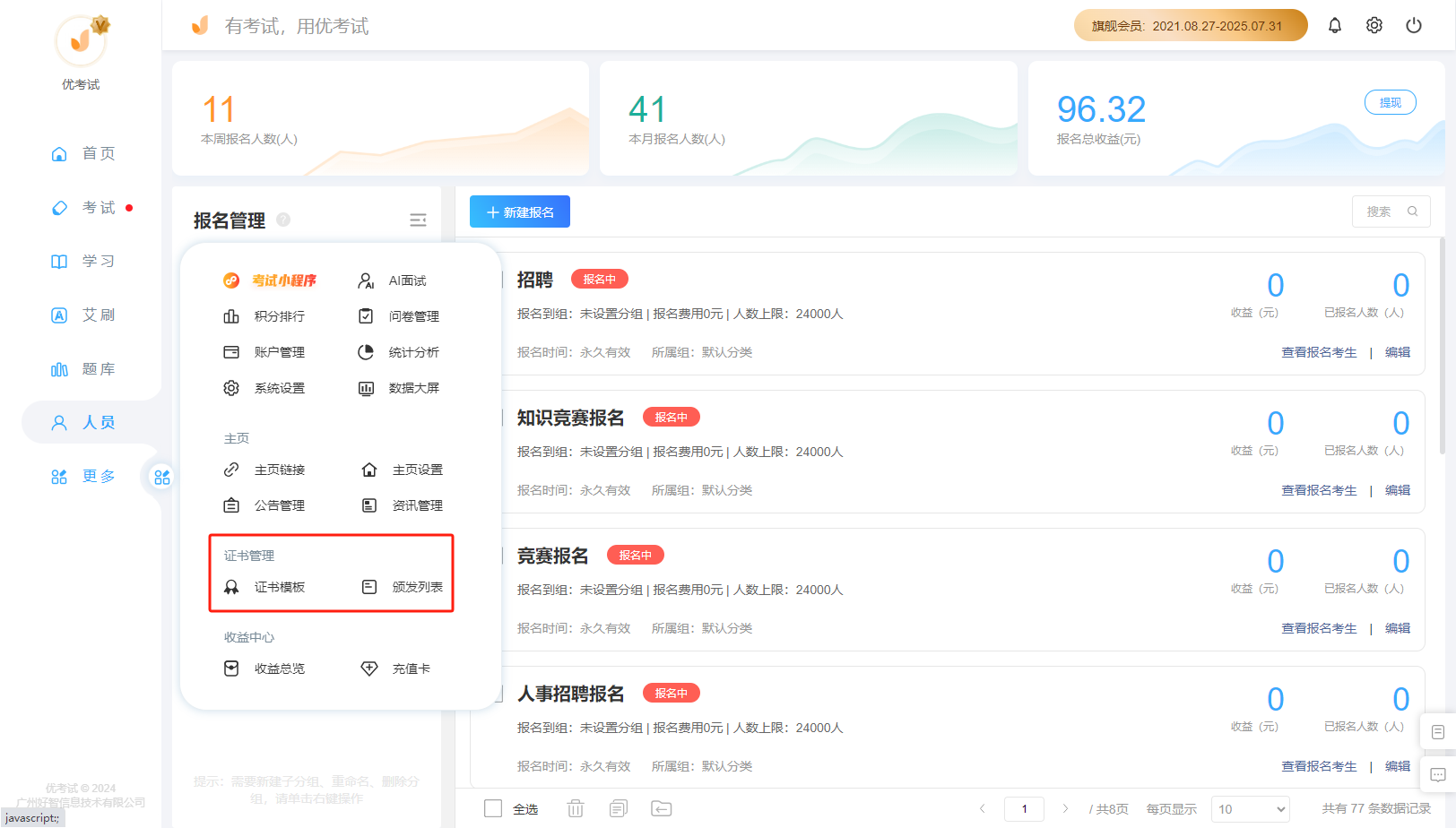Click the copy icon in footer
The width and height of the screenshot is (1456, 828).
point(619,808)
